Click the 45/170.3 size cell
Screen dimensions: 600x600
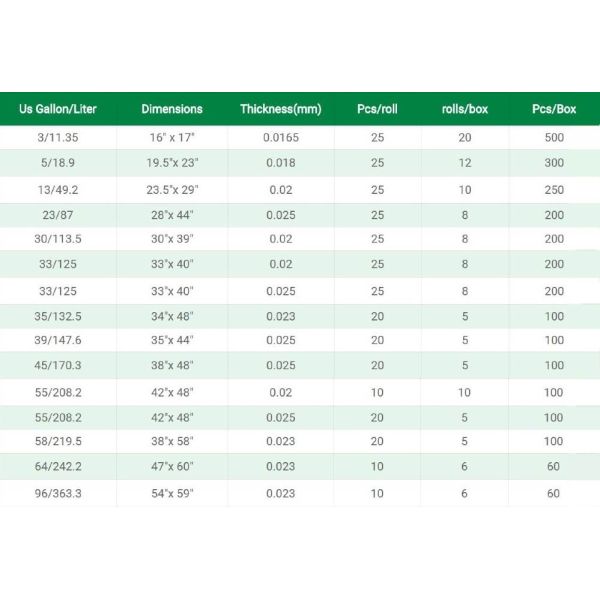[58, 366]
